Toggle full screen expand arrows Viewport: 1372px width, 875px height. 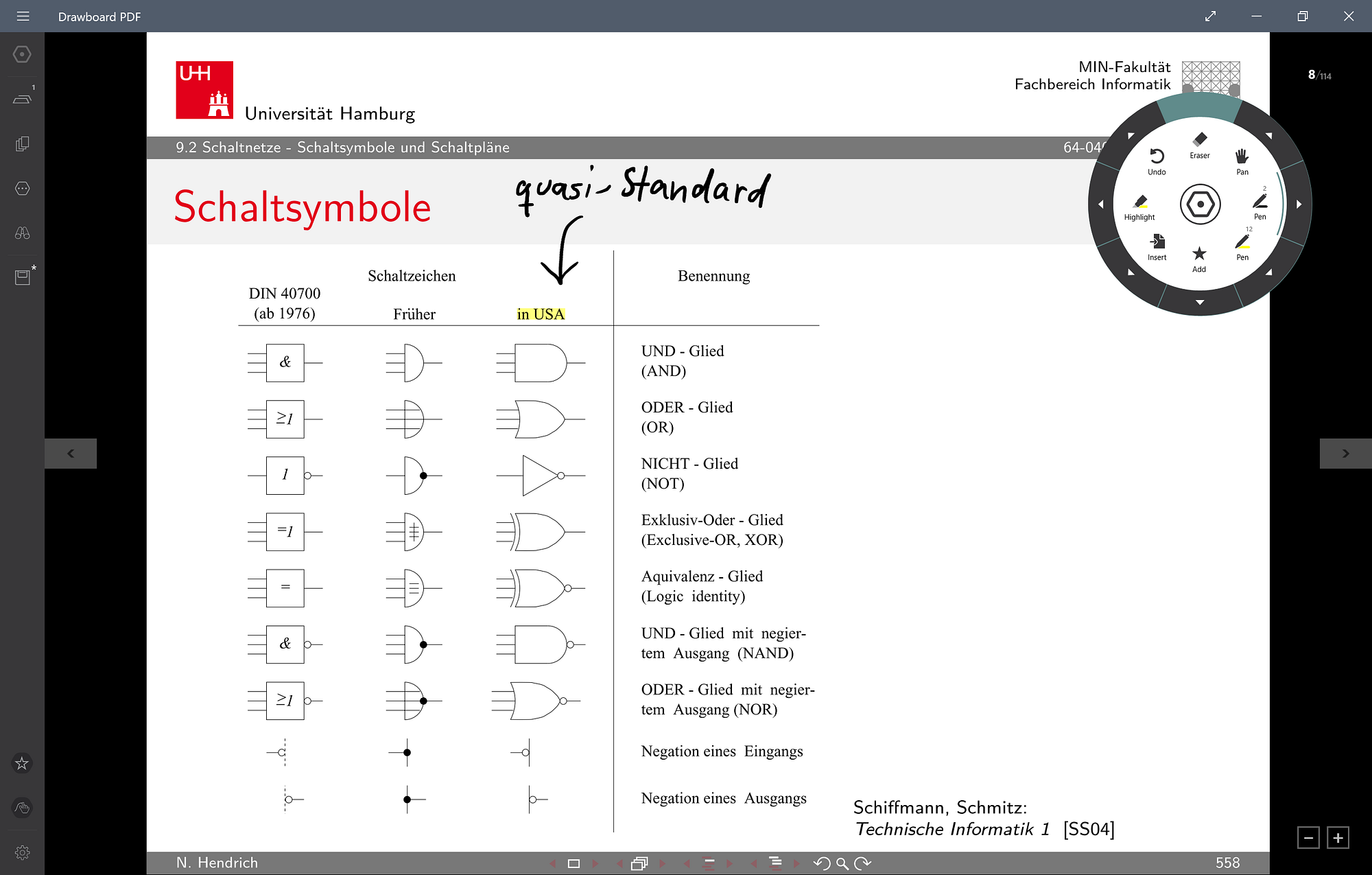[1210, 16]
